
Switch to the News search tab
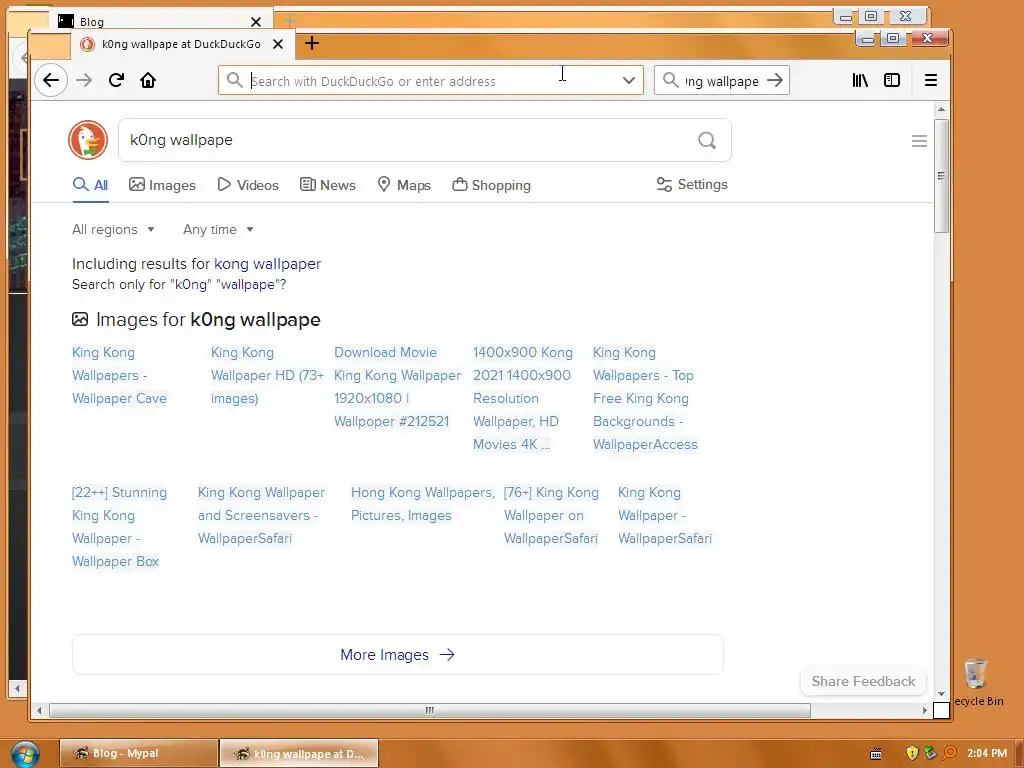[x=328, y=185]
